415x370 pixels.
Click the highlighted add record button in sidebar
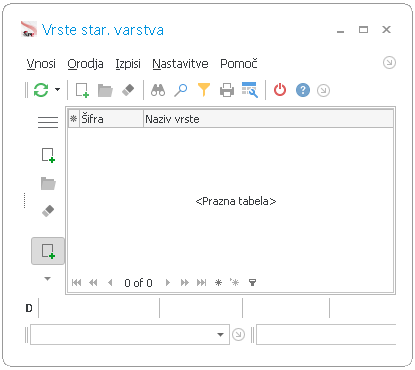(48, 251)
